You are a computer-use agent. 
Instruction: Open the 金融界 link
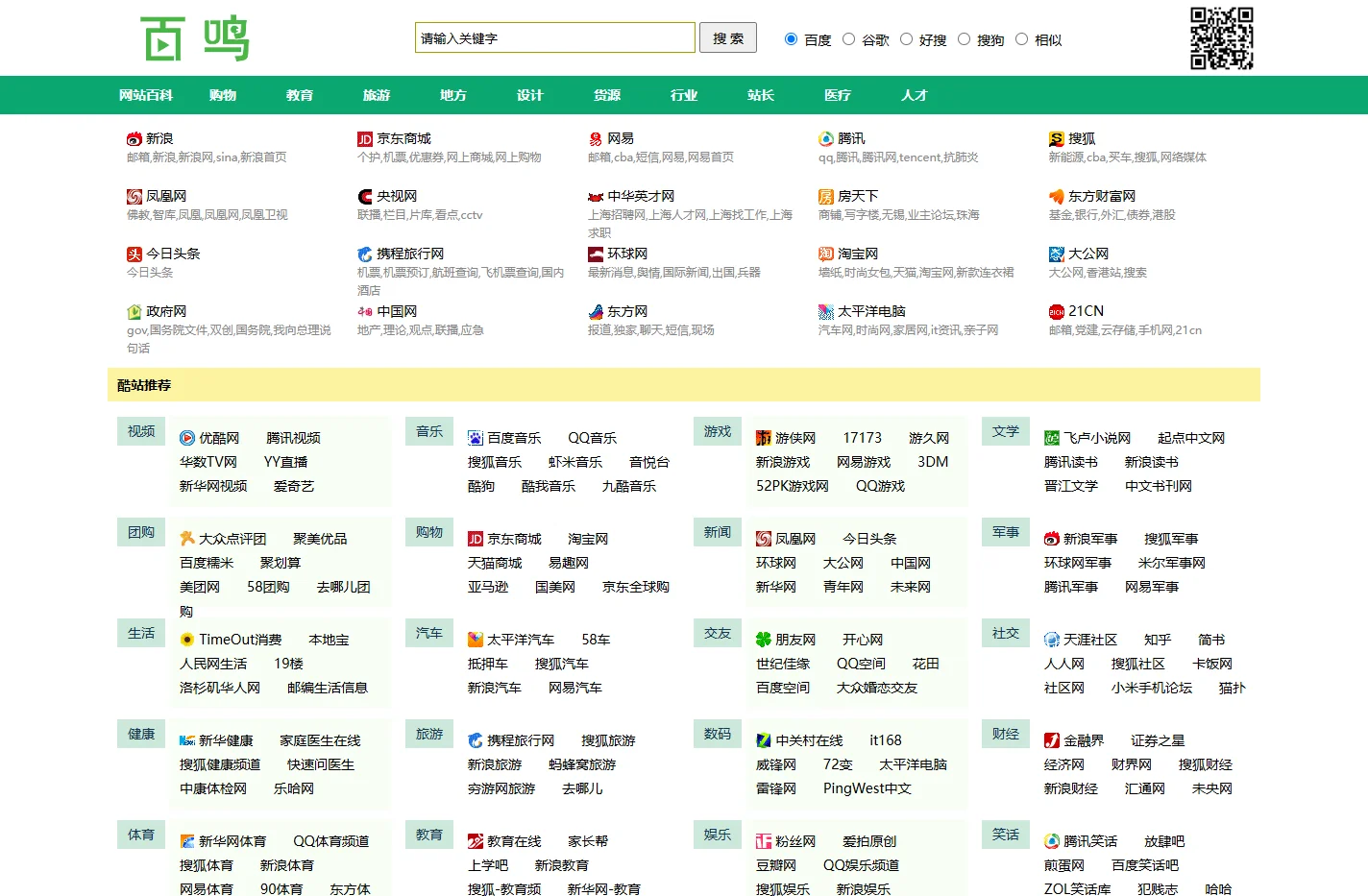pos(1084,740)
